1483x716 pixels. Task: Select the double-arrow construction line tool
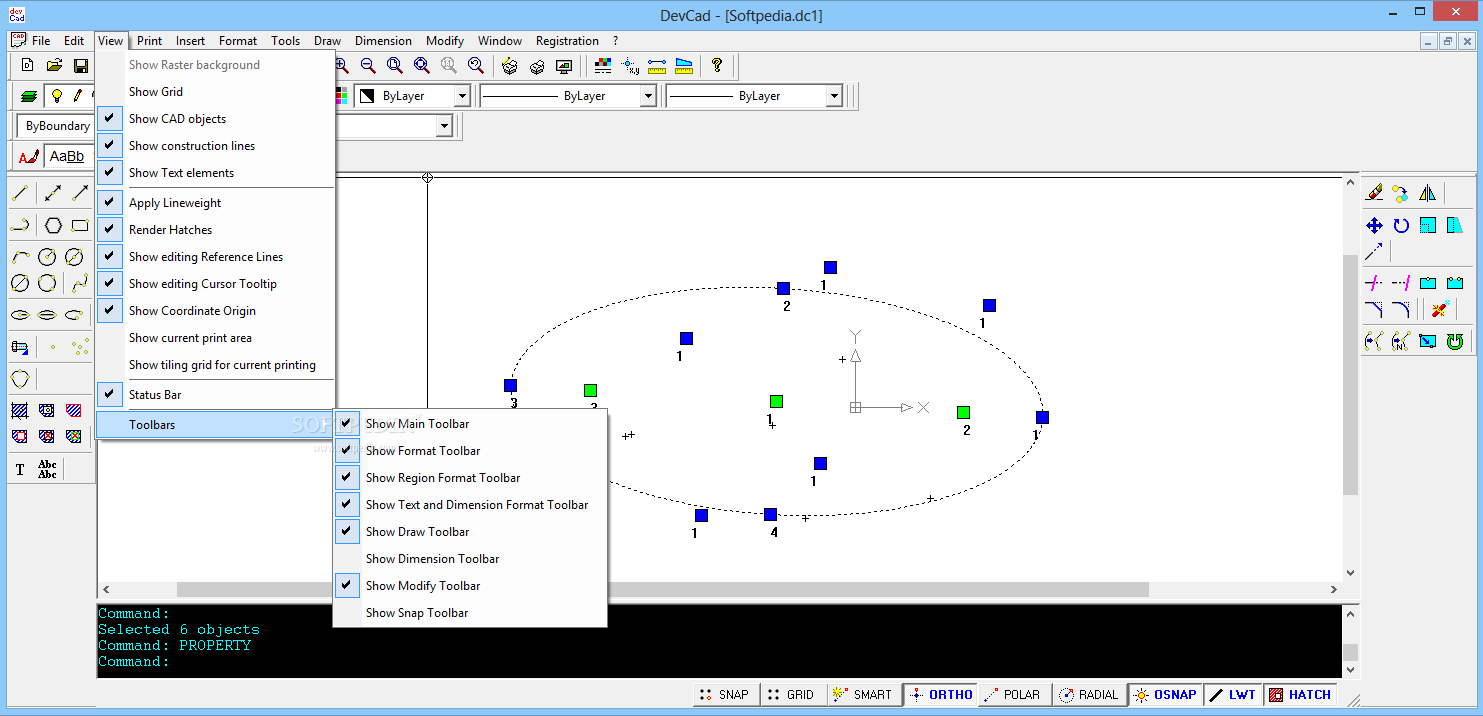[x=53, y=193]
